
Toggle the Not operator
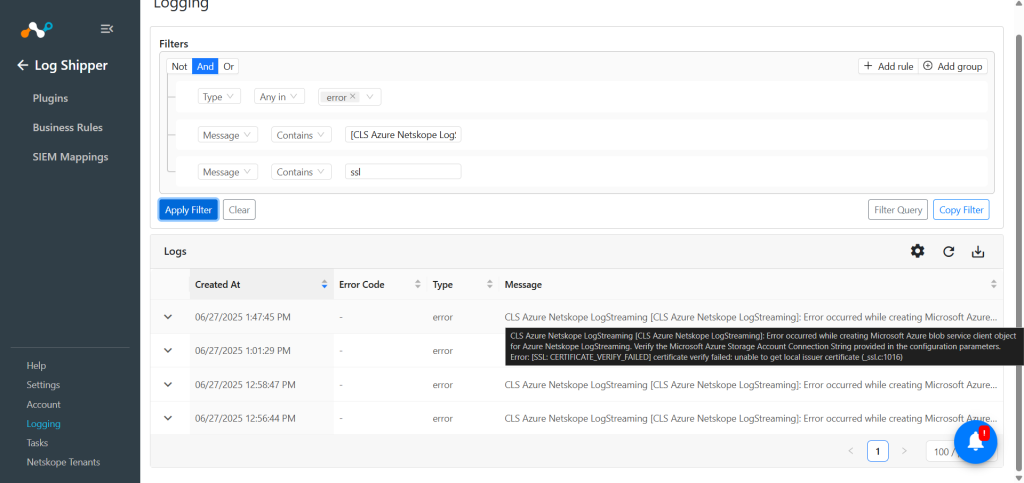pyautogui.click(x=180, y=67)
